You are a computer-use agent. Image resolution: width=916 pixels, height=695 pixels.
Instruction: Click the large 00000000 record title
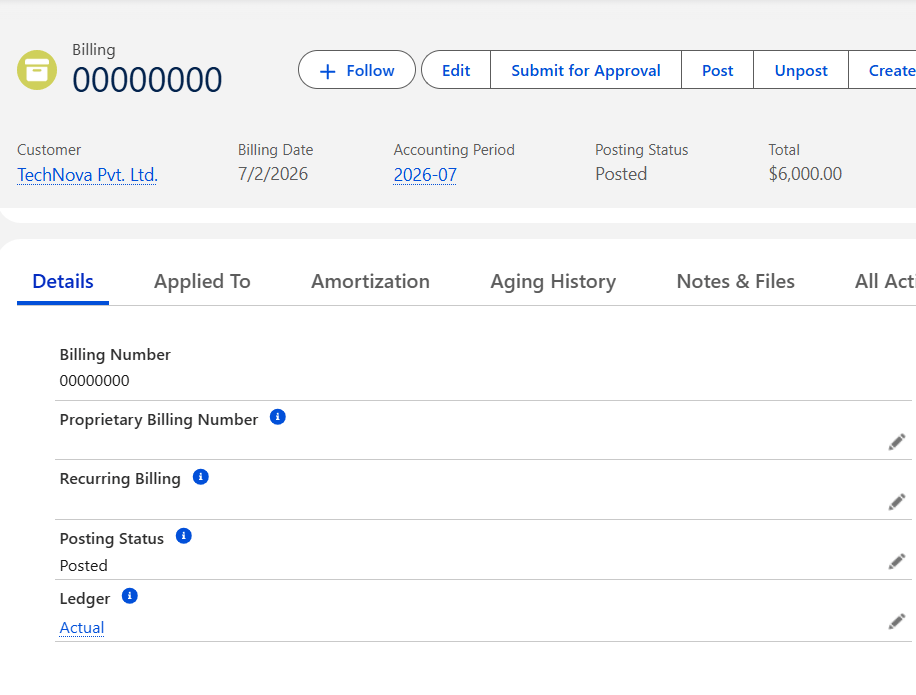[147, 79]
